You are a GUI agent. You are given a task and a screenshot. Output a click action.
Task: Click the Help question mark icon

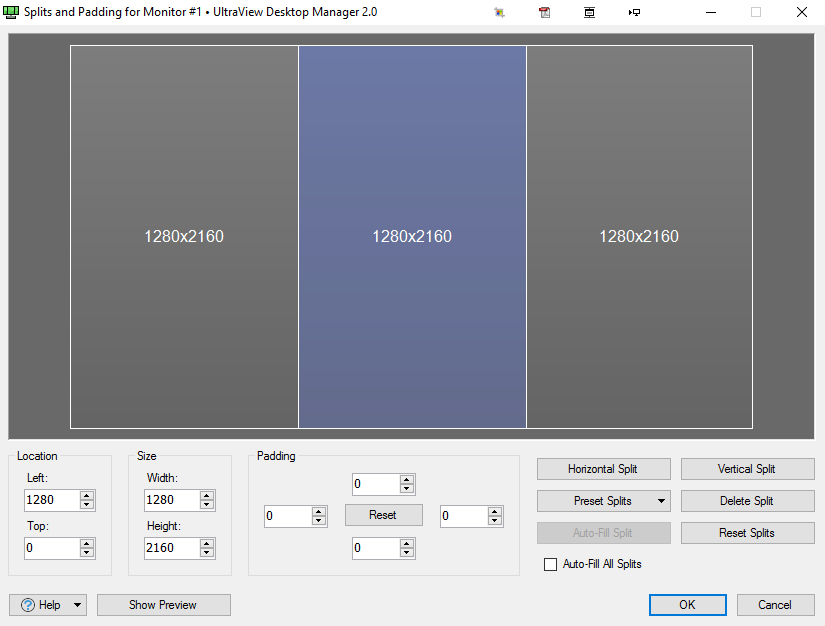(x=28, y=605)
